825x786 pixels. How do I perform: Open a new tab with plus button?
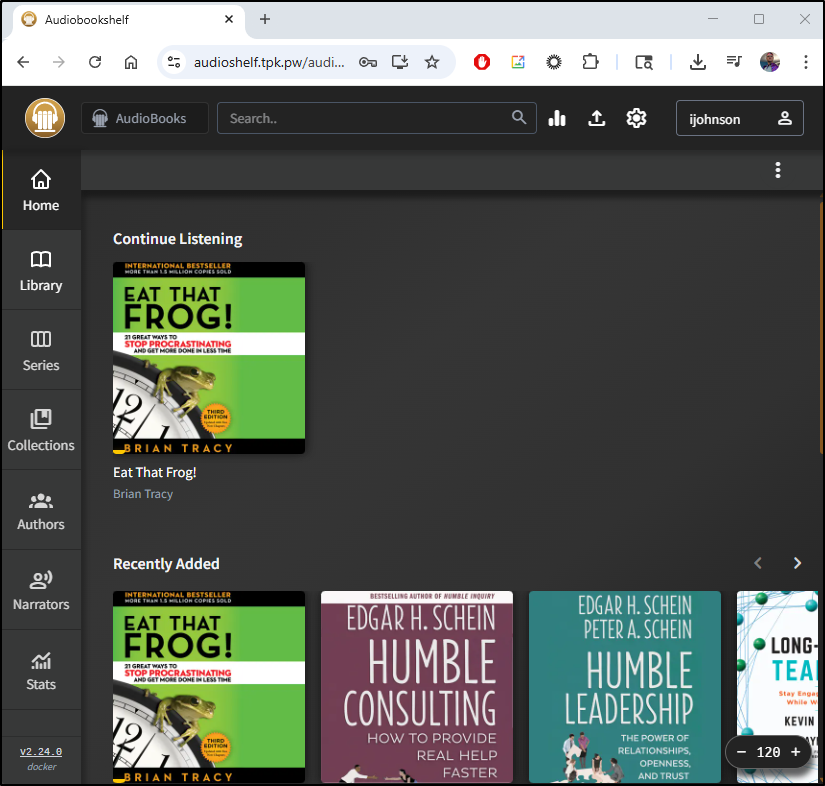coord(265,19)
